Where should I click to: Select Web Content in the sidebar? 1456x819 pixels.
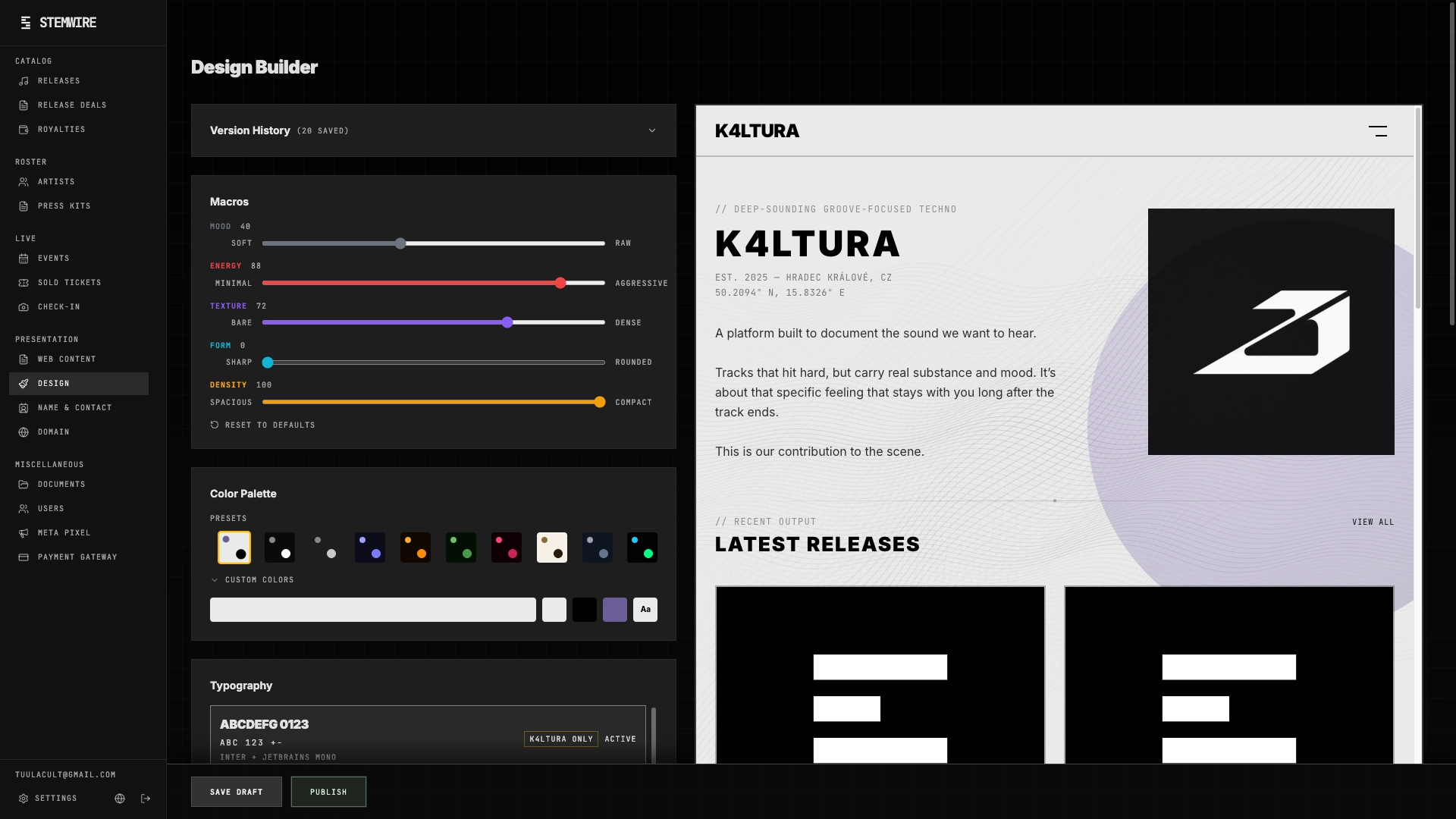tap(79, 359)
